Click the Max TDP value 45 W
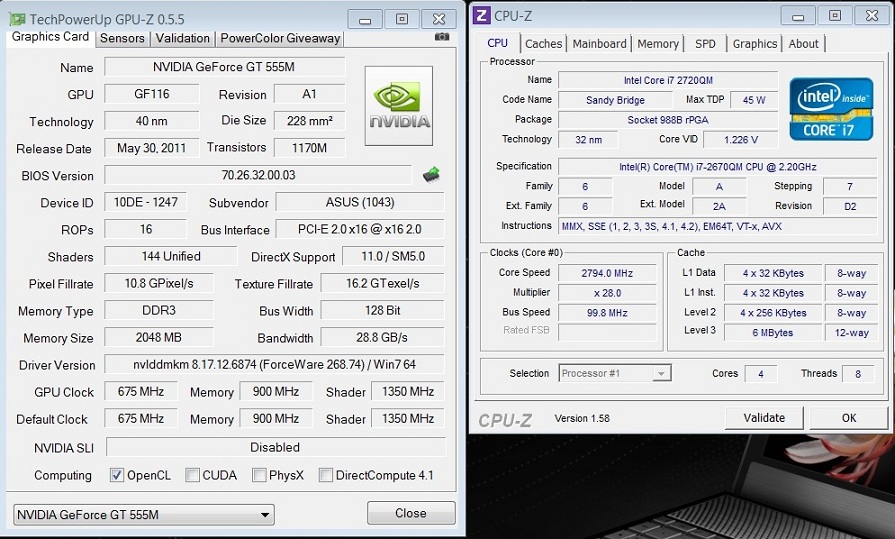 coord(753,100)
